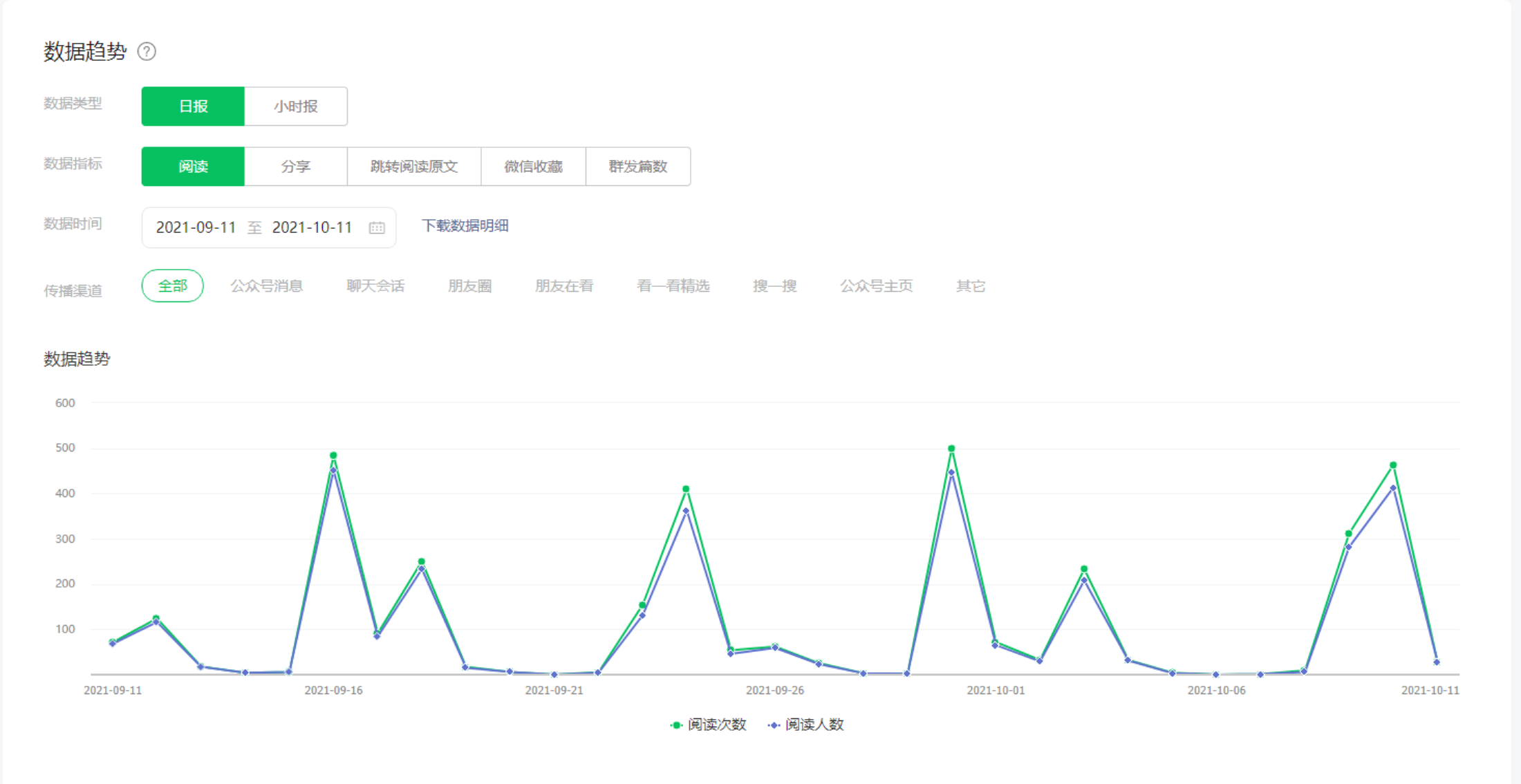Open the 跳转阅读原文 metric tab
Viewport: 1521px width, 784px height.
click(x=414, y=167)
